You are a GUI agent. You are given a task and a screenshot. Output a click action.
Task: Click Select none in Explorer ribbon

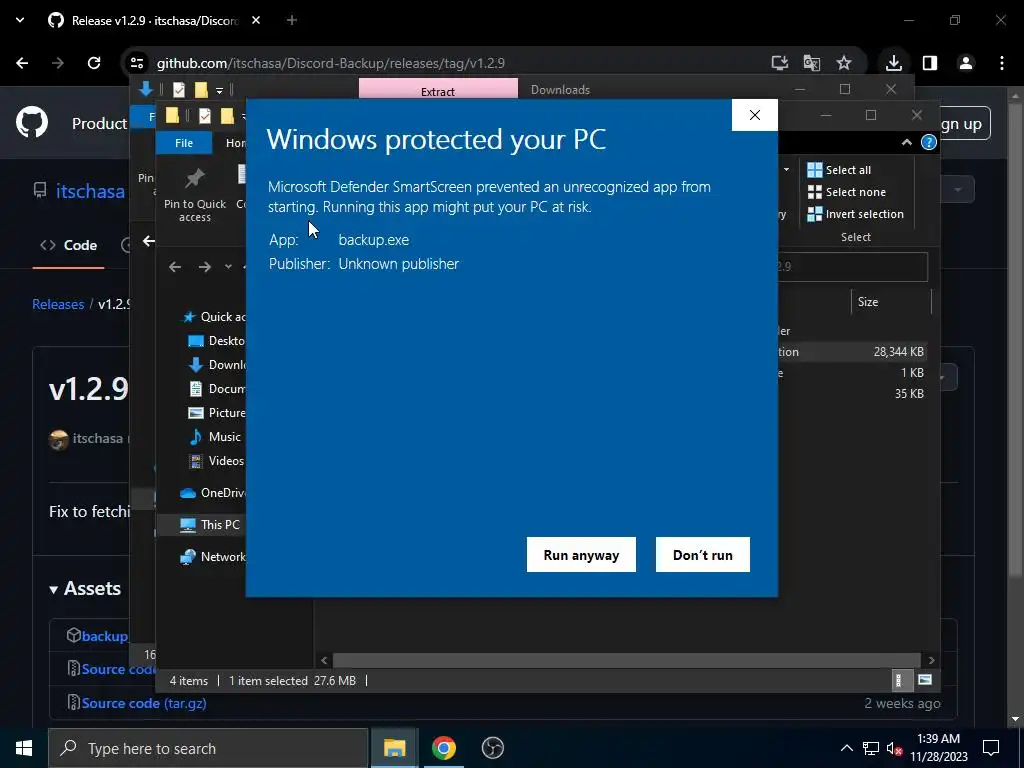tap(847, 192)
